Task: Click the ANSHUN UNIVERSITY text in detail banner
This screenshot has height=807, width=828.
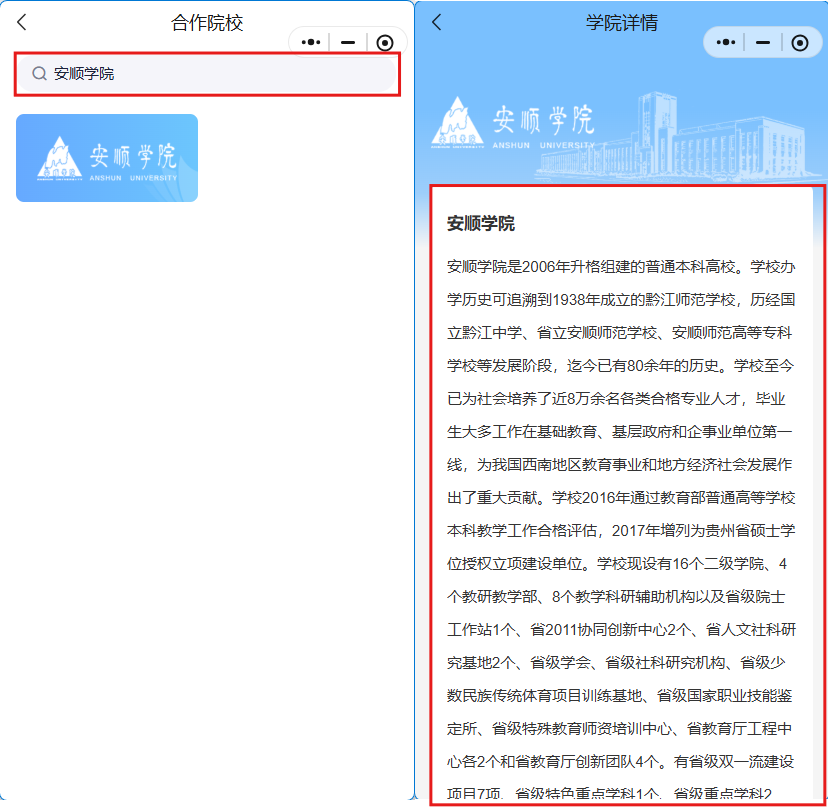Action: click(543, 145)
